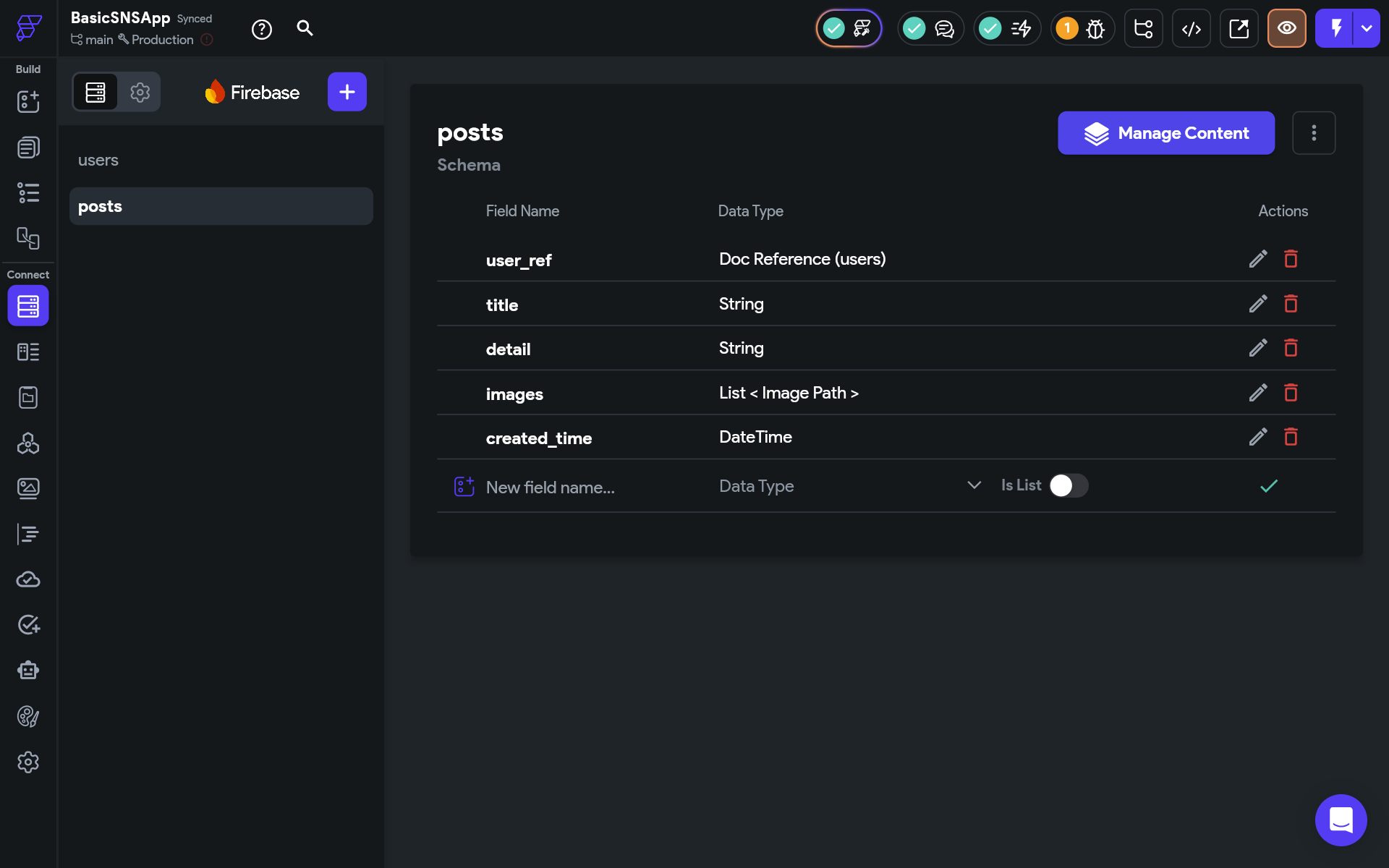The width and height of the screenshot is (1389, 868).
Task: Select the users collection
Action: pos(98,160)
